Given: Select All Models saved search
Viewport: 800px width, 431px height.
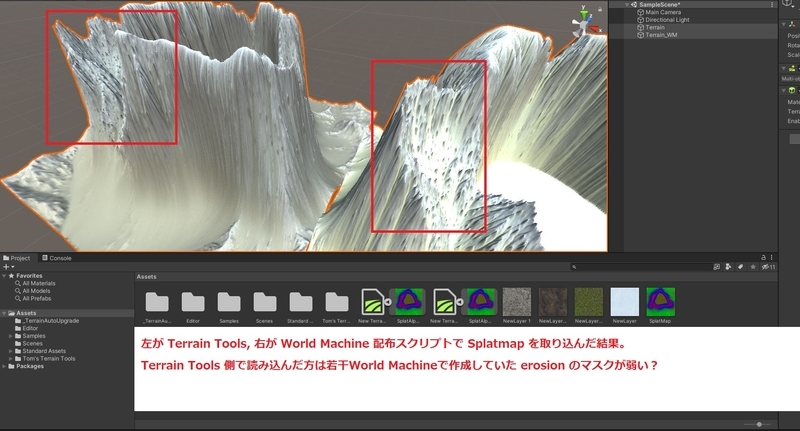Looking at the screenshot, I should (x=36, y=291).
